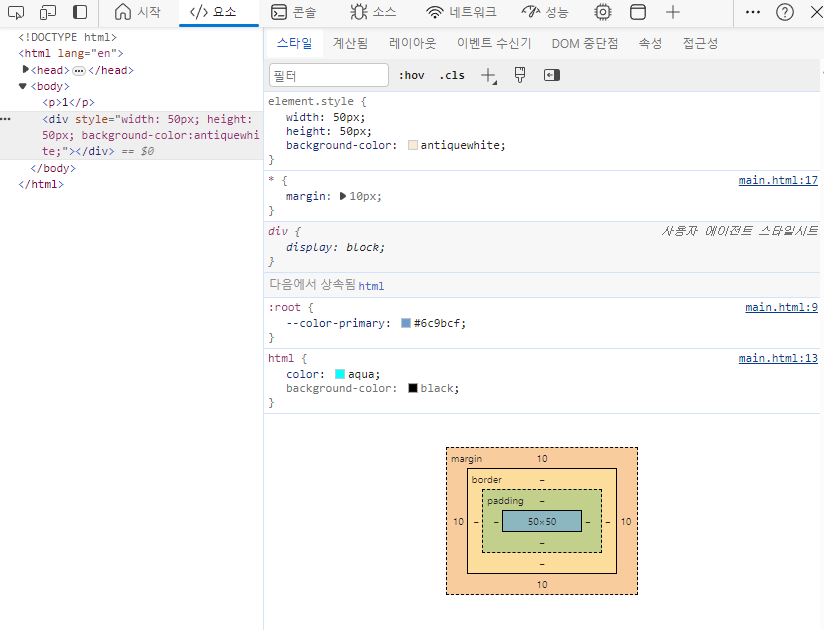Focus the 필터 styles filter field

[329, 75]
